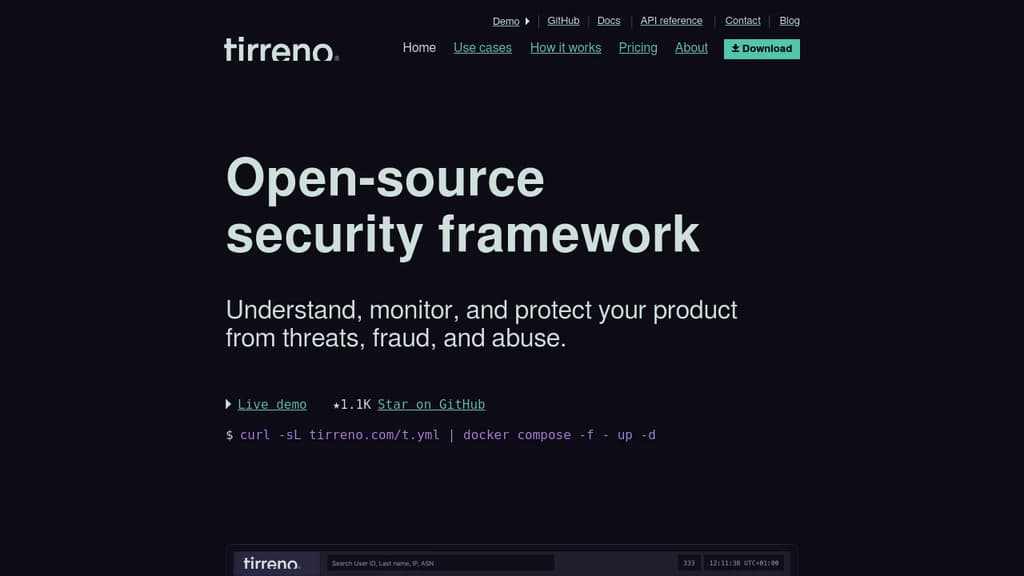Open the Demo link in top bar

(x=506, y=21)
